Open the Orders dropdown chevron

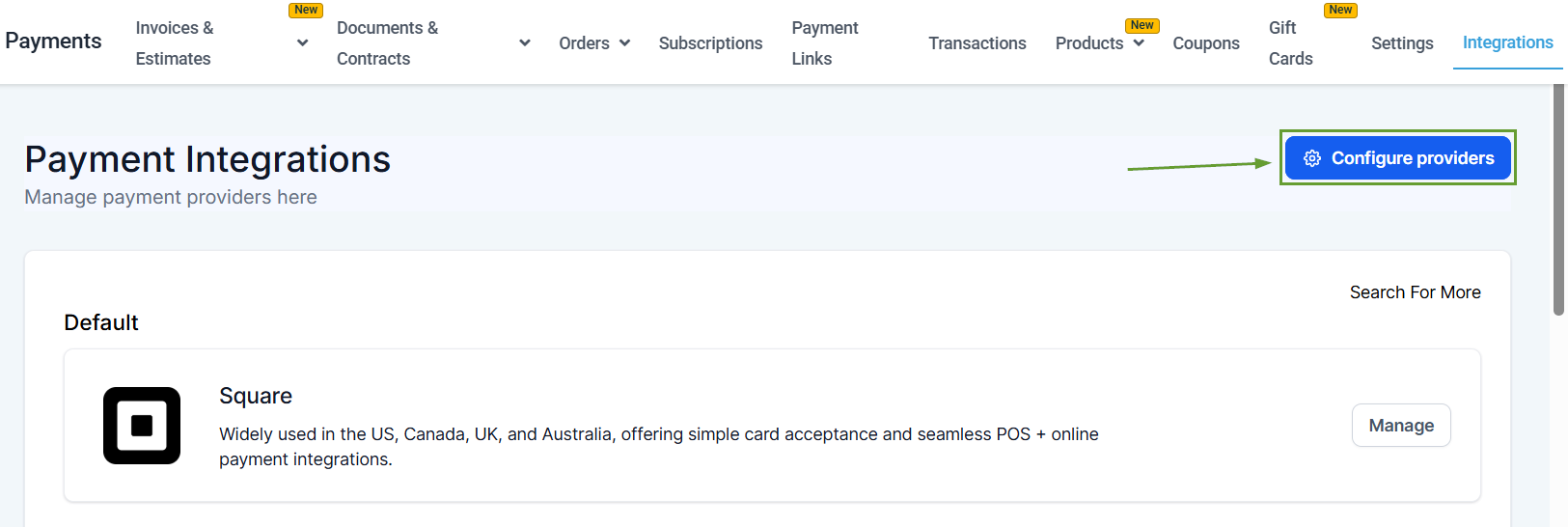coord(624,42)
